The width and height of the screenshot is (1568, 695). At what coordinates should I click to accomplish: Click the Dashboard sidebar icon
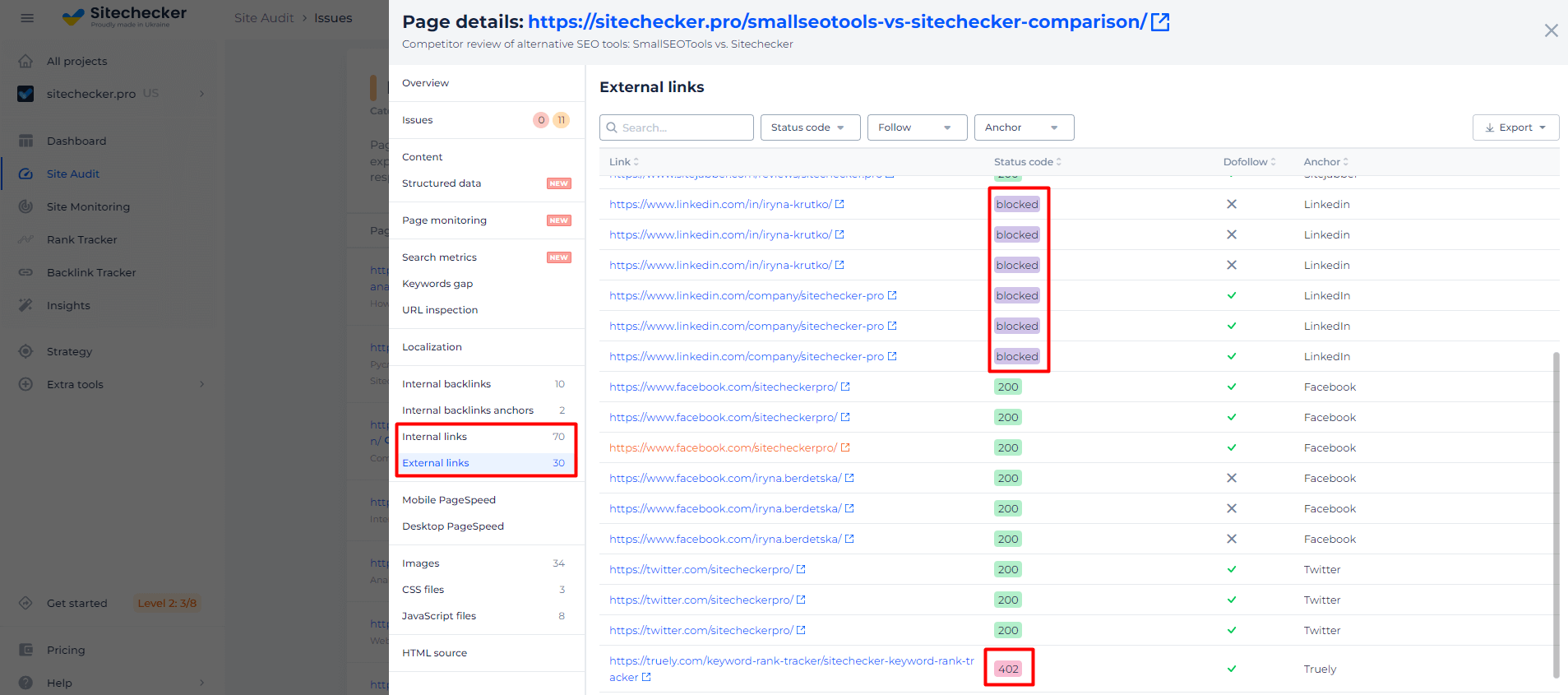coord(26,141)
